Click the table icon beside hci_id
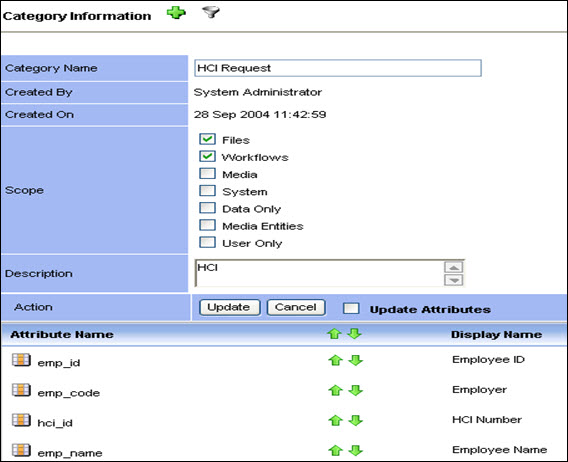568x462 pixels. (21, 420)
